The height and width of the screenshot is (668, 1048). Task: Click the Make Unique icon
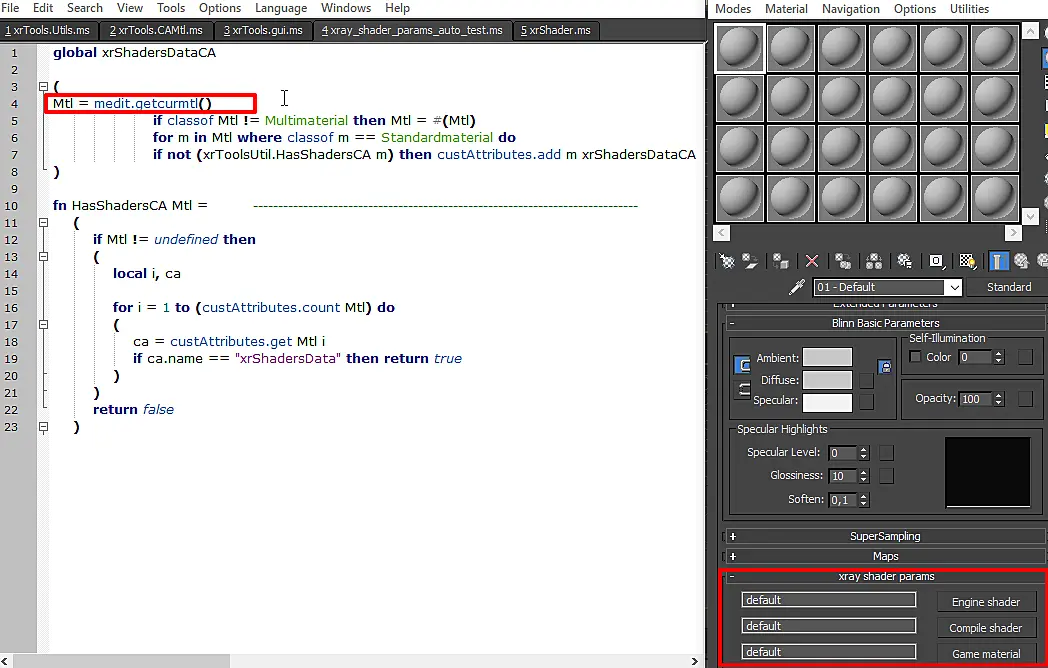874,261
